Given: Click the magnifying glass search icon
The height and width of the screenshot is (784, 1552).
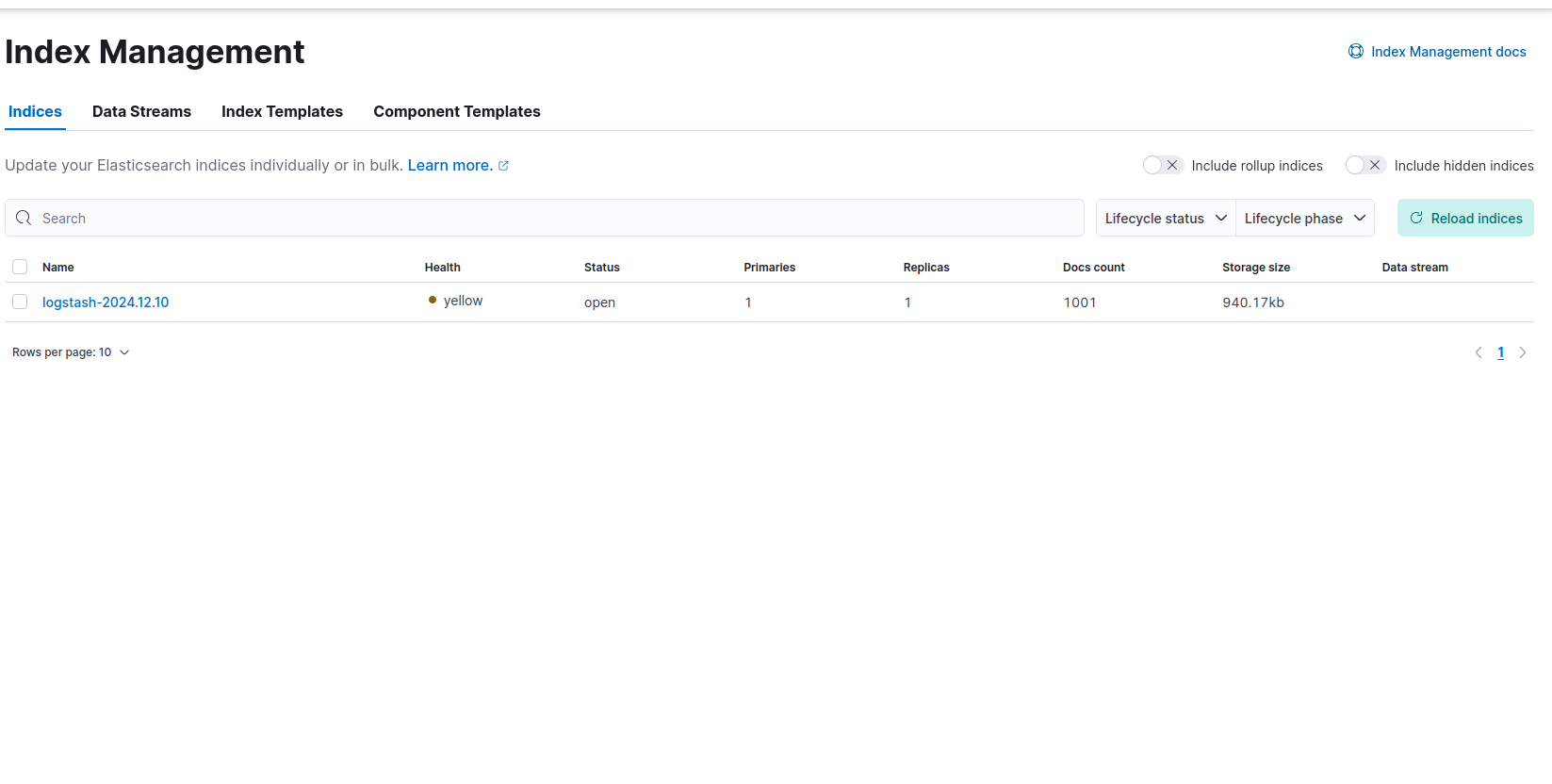Looking at the screenshot, I should pyautogui.click(x=24, y=218).
